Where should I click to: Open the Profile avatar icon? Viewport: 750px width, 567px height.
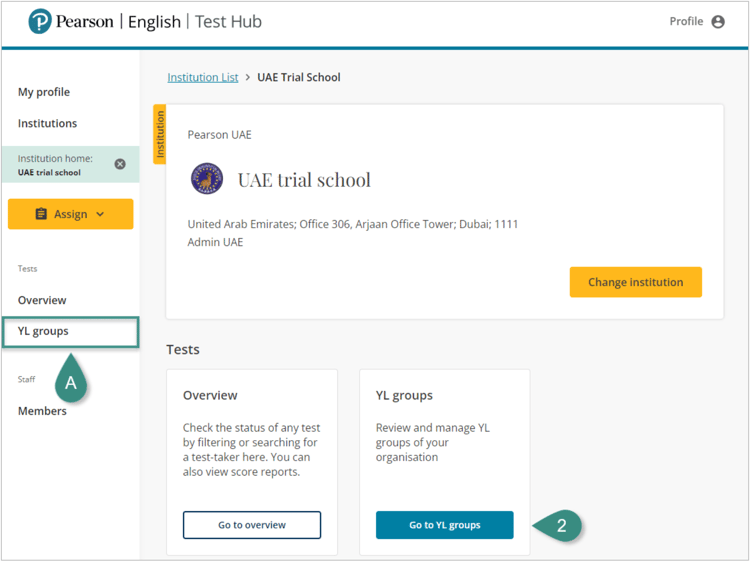coord(718,22)
